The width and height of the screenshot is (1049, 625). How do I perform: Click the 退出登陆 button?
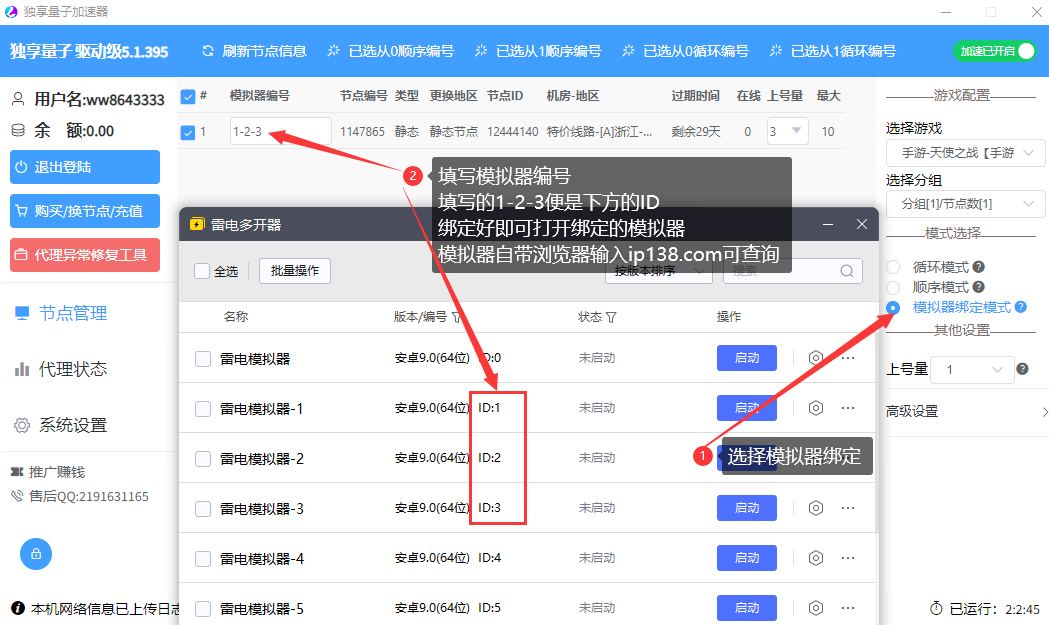click(85, 167)
